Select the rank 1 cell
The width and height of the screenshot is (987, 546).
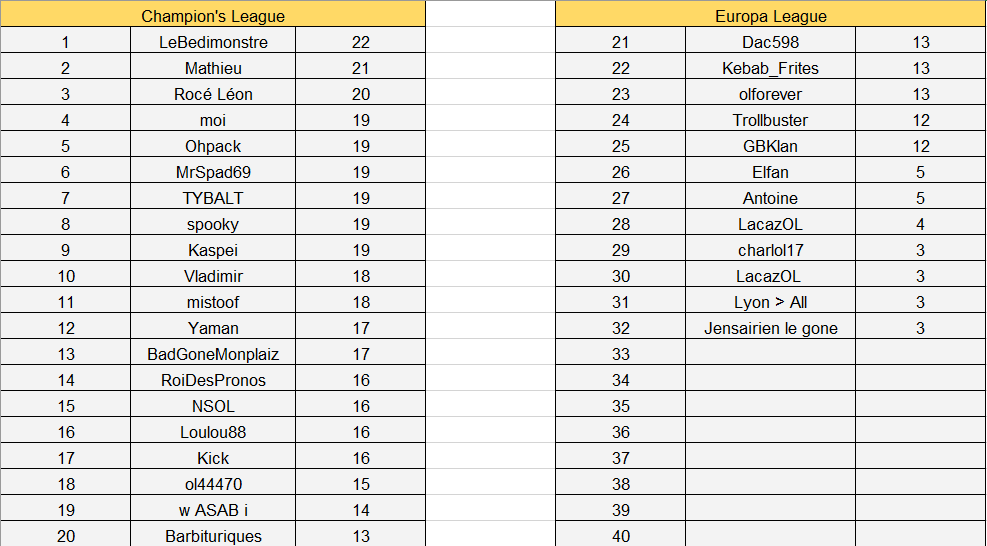[x=66, y=42]
